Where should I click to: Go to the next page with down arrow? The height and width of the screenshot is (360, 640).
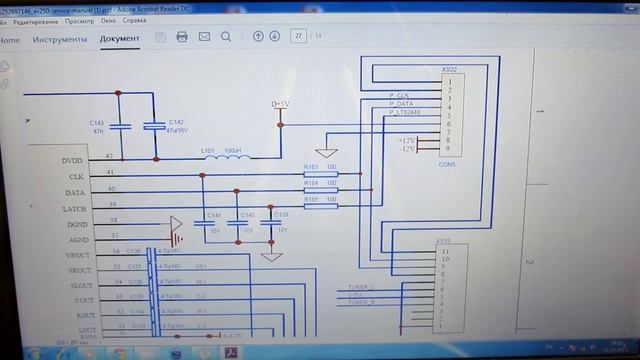click(275, 36)
